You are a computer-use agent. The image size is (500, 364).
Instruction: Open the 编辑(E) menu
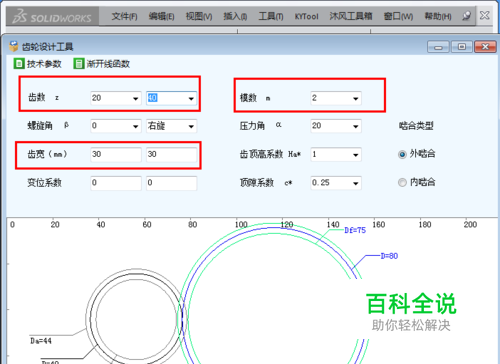[161, 16]
